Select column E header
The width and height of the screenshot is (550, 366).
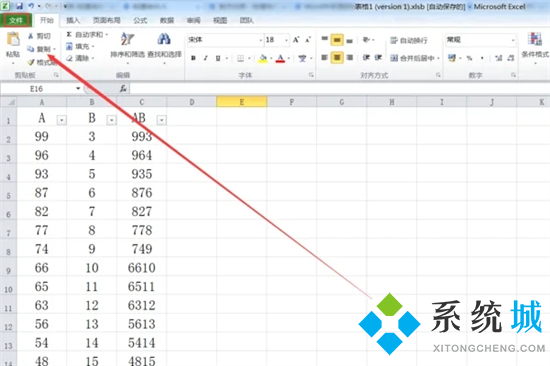242,102
